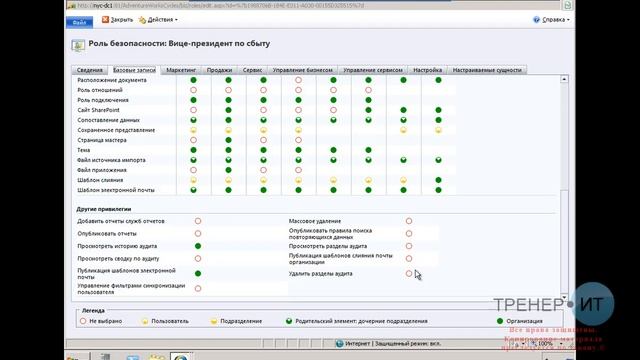Click the Пользователь legend entry
The height and width of the screenshot is (360, 640).
pos(165,321)
